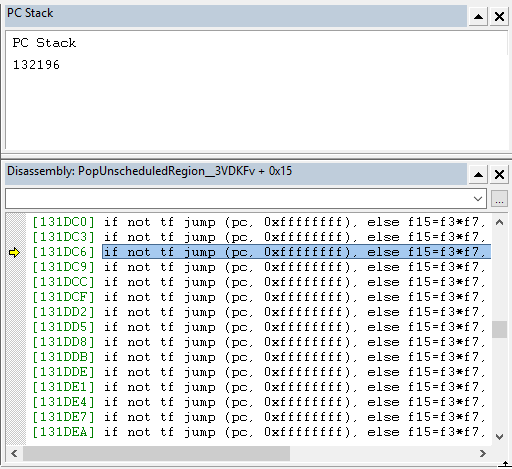Image resolution: width=512 pixels, height=469 pixels.
Task: Click inside the disassembly address input field
Action: coord(238,199)
